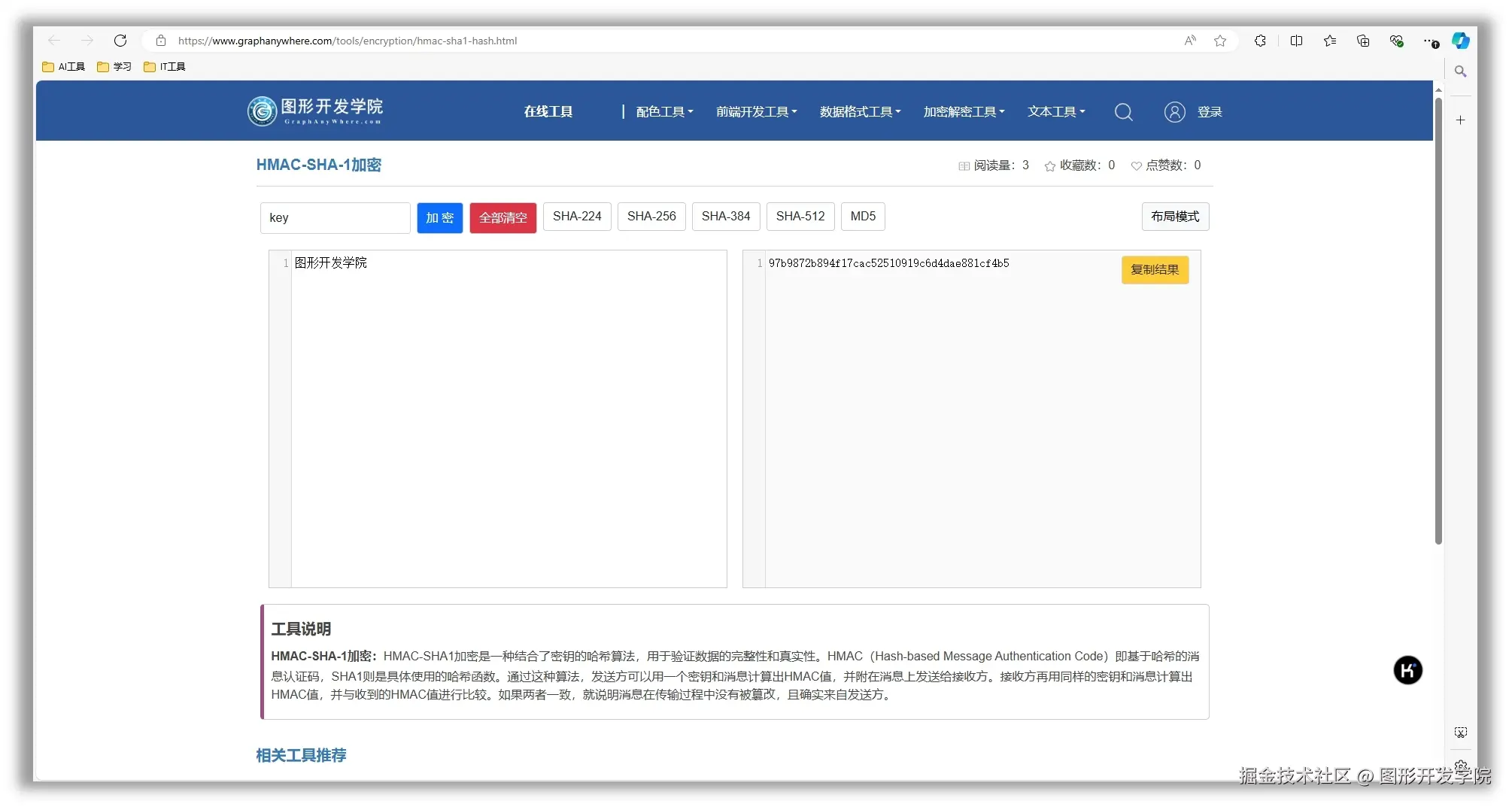The width and height of the screenshot is (1512, 807).
Task: Click the user avatar icon beside 登录
Action: point(1174,111)
